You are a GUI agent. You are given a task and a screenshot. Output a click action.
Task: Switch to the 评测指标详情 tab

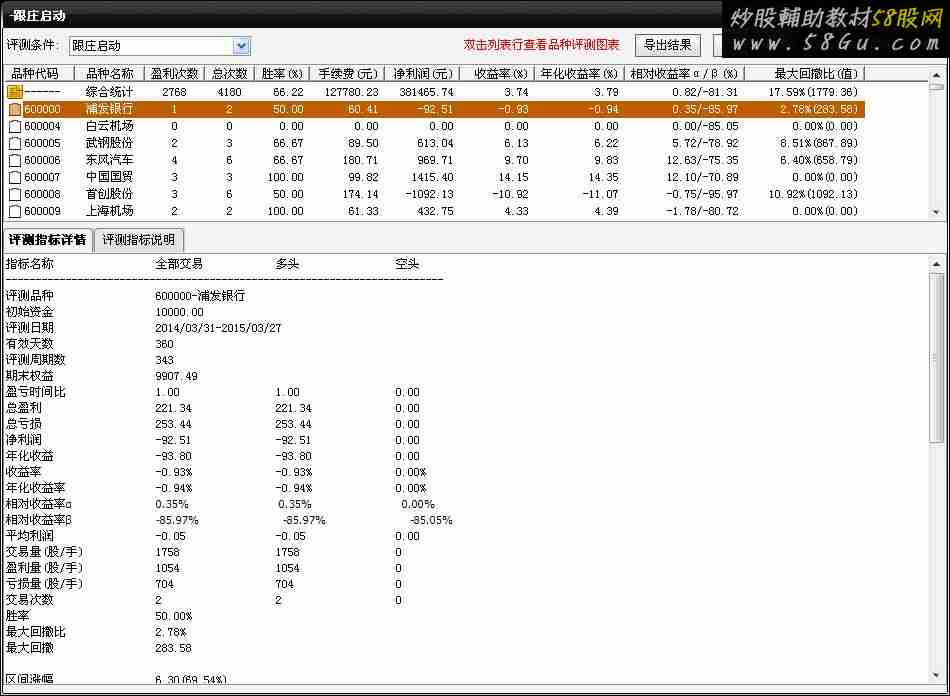click(47, 240)
